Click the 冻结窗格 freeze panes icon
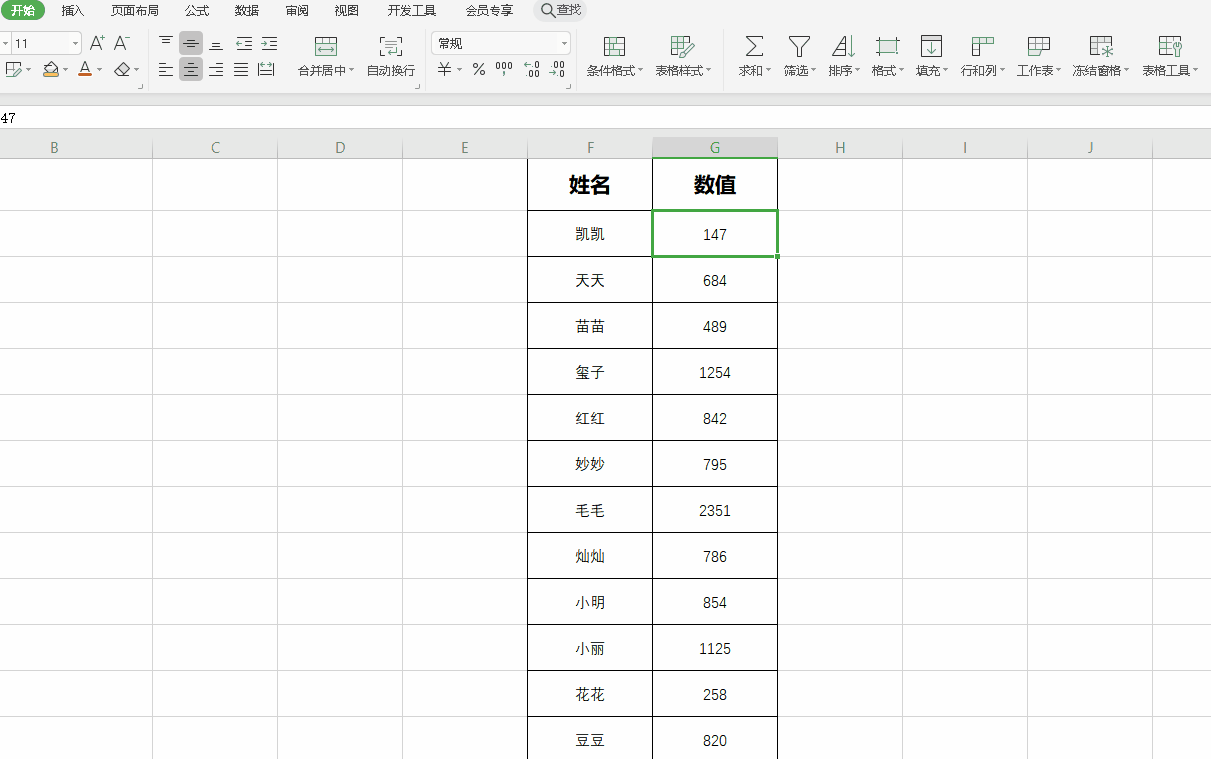 (x=1101, y=46)
